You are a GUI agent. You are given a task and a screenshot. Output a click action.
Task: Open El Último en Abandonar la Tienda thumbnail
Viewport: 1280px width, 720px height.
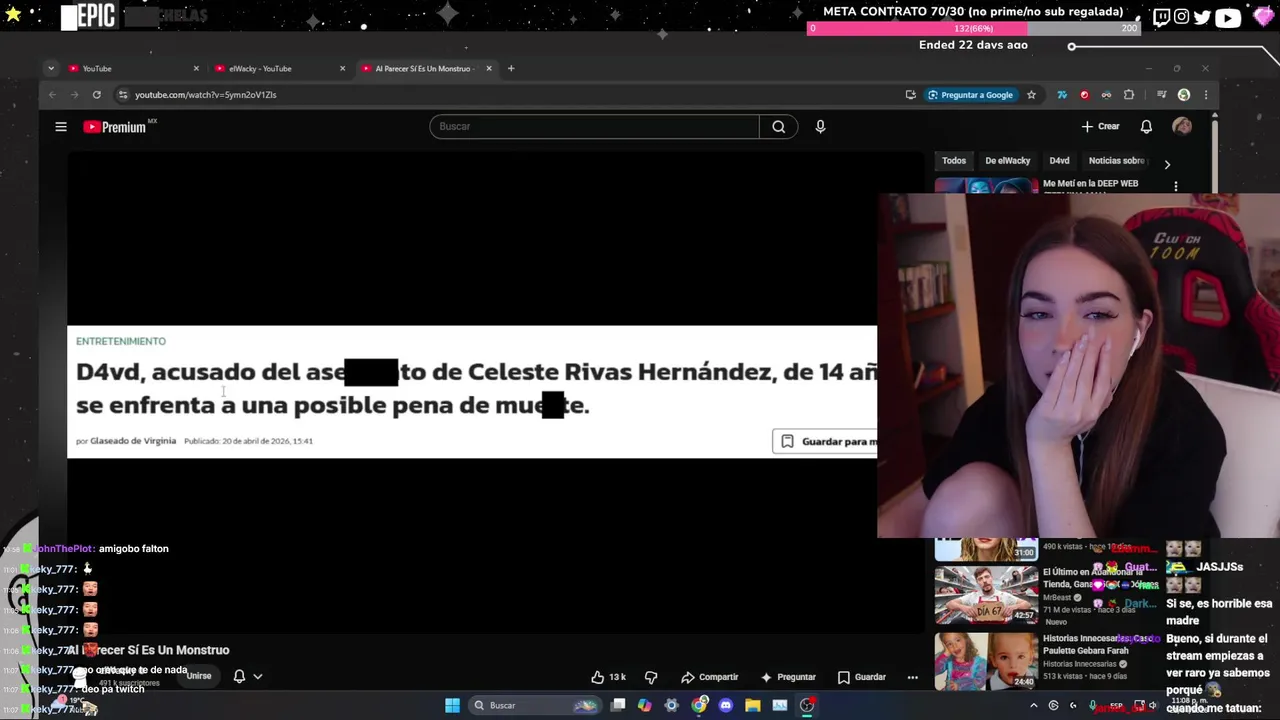point(986,594)
